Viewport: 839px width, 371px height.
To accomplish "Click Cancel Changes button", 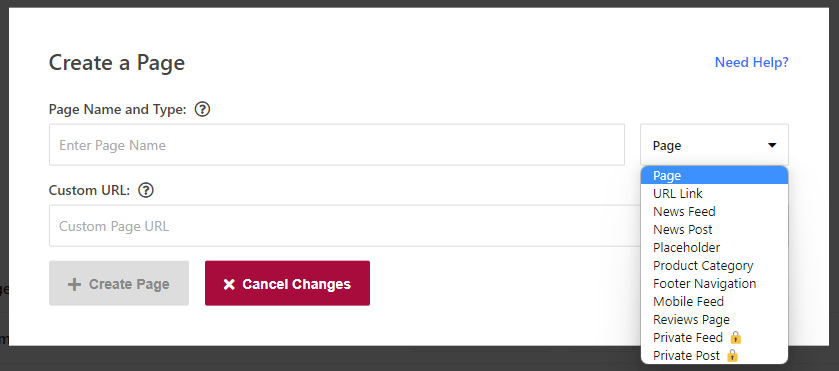I will 287,283.
